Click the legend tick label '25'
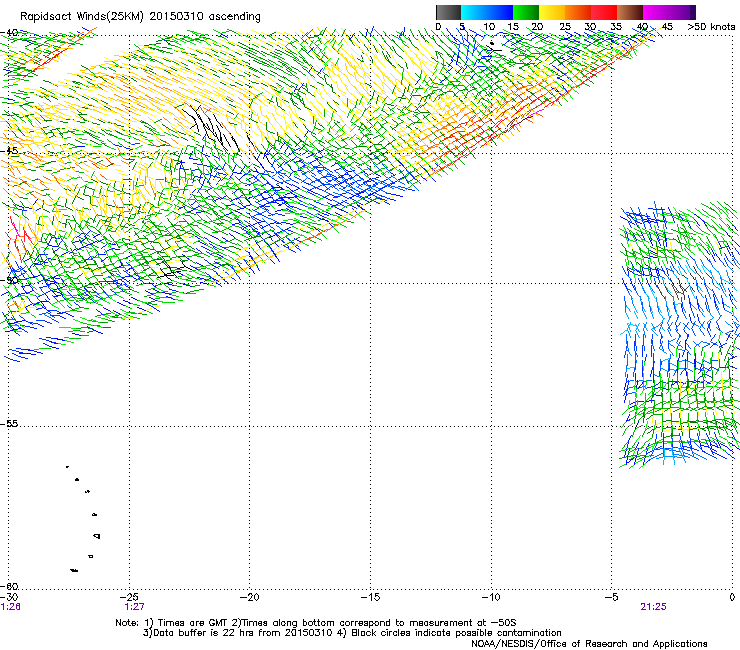This screenshot has width=740, height=650. pyautogui.click(x=565, y=27)
